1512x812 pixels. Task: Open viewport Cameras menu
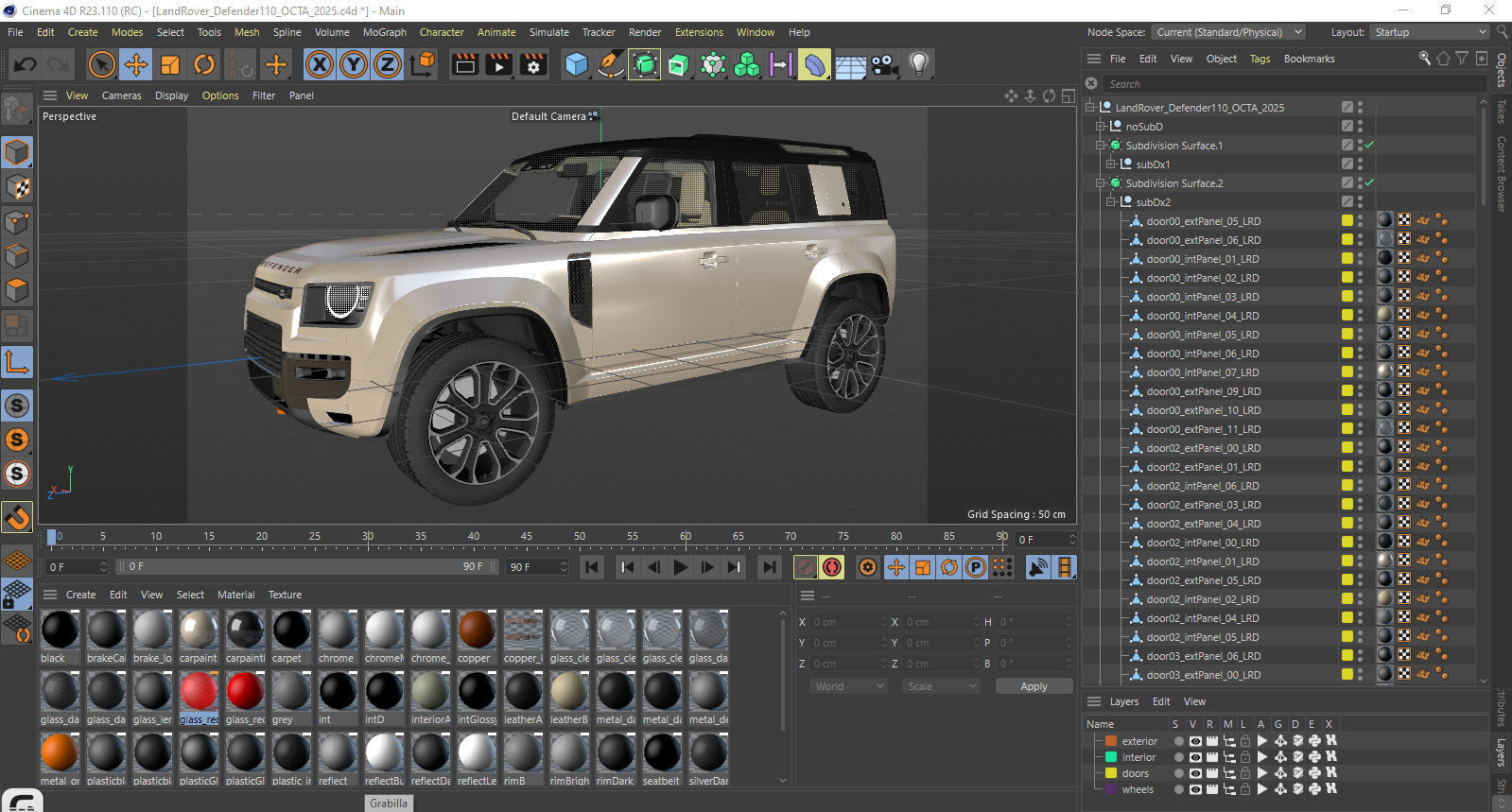tap(121, 95)
